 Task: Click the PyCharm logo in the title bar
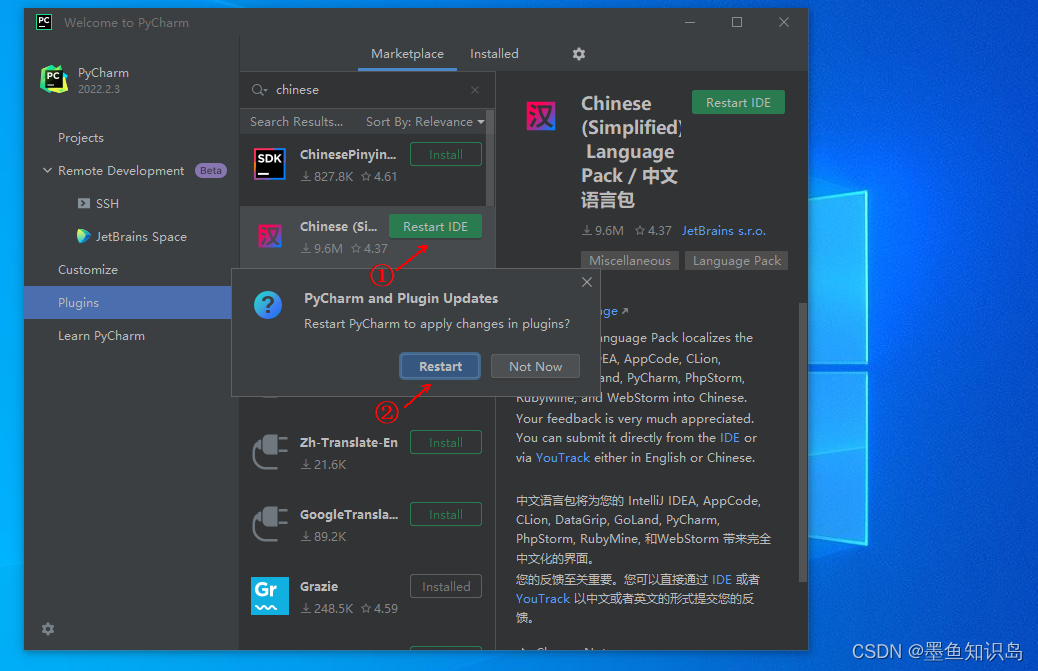44,22
